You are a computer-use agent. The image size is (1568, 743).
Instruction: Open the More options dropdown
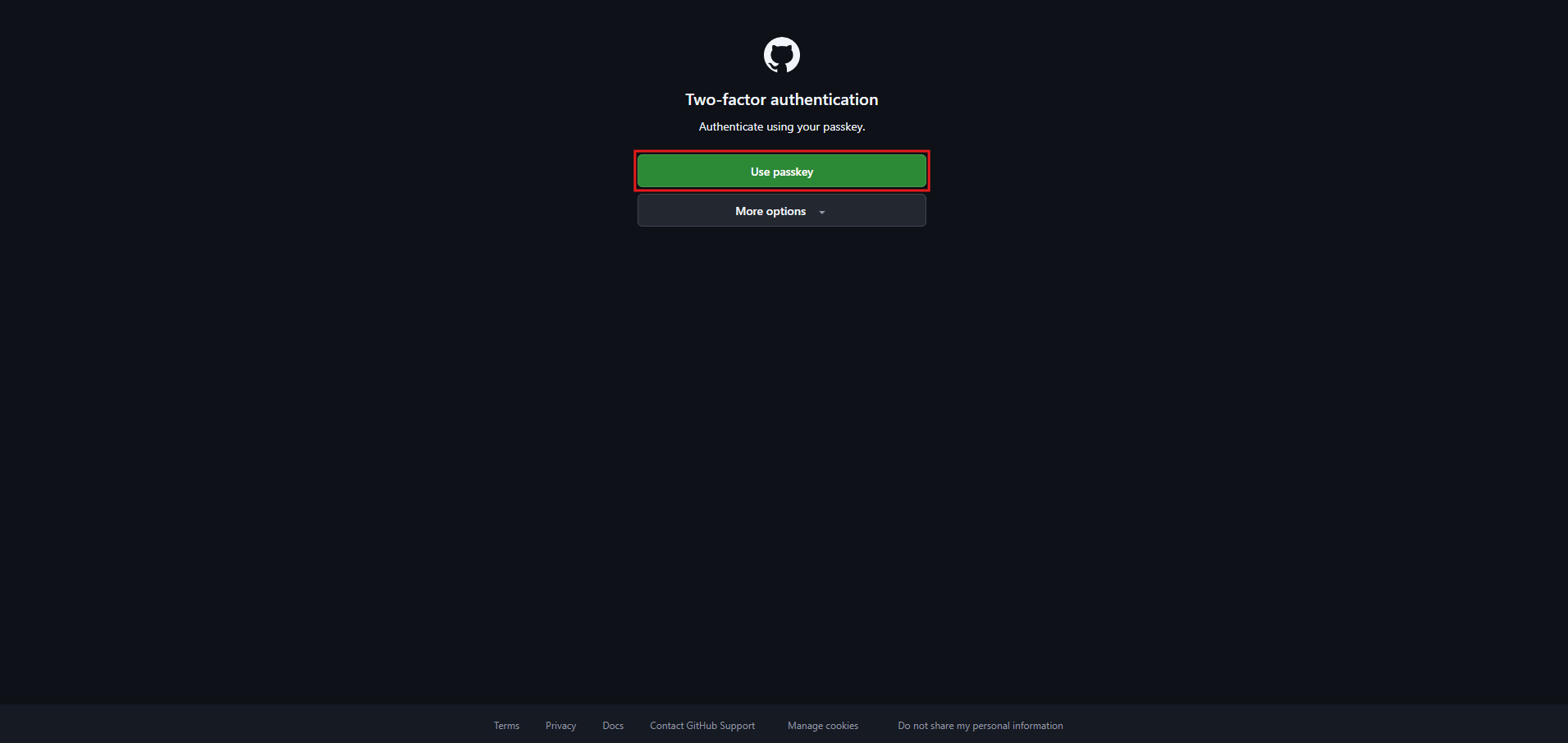point(781,211)
